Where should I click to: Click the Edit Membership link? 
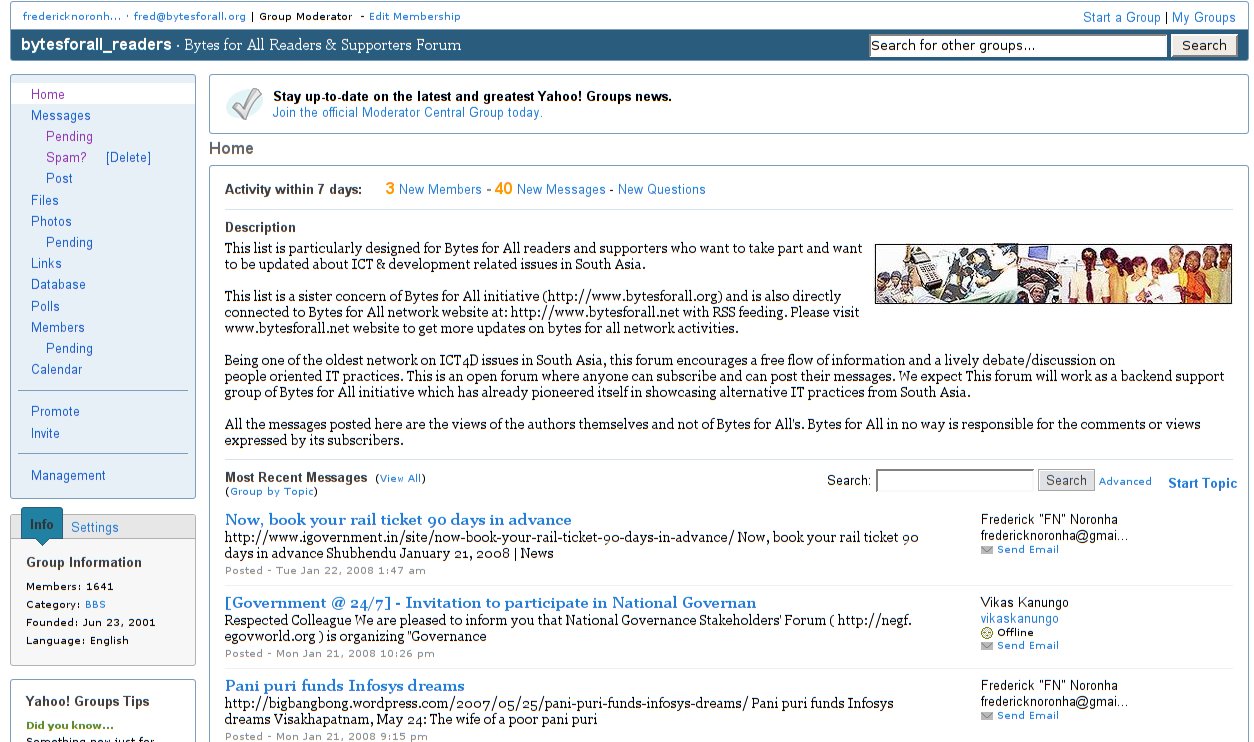[x=415, y=17]
